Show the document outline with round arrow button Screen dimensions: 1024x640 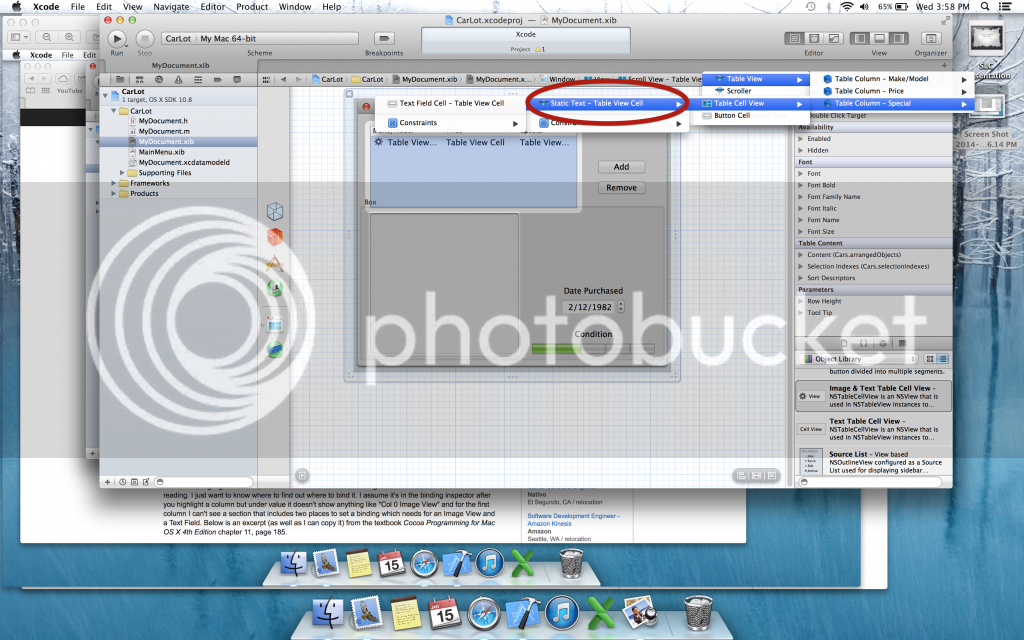click(302, 475)
